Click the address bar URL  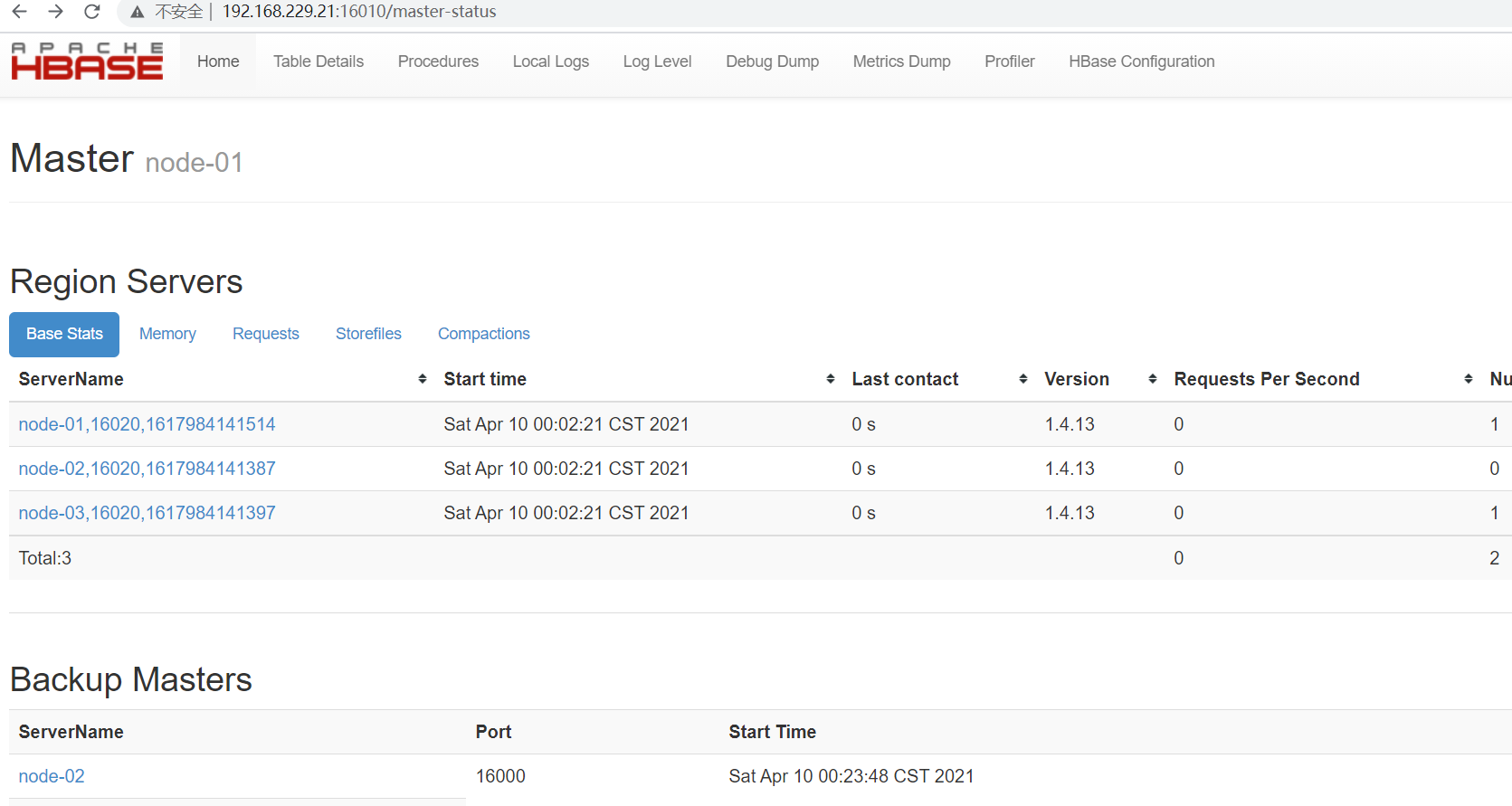tap(359, 12)
